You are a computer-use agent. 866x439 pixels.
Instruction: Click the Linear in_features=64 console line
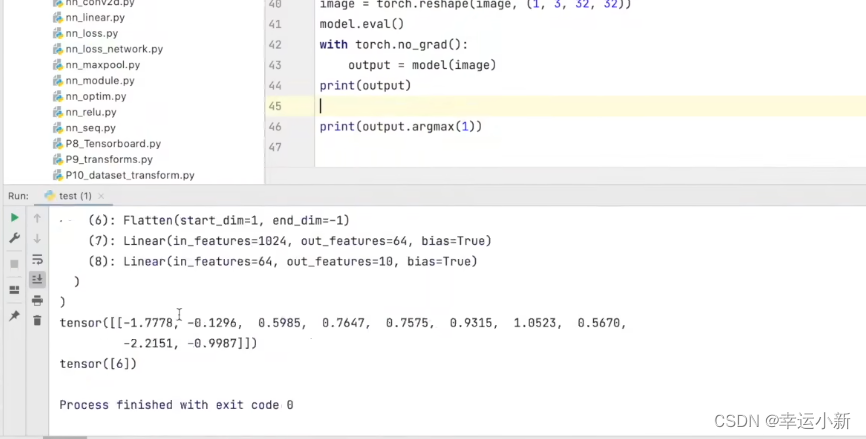coord(282,261)
